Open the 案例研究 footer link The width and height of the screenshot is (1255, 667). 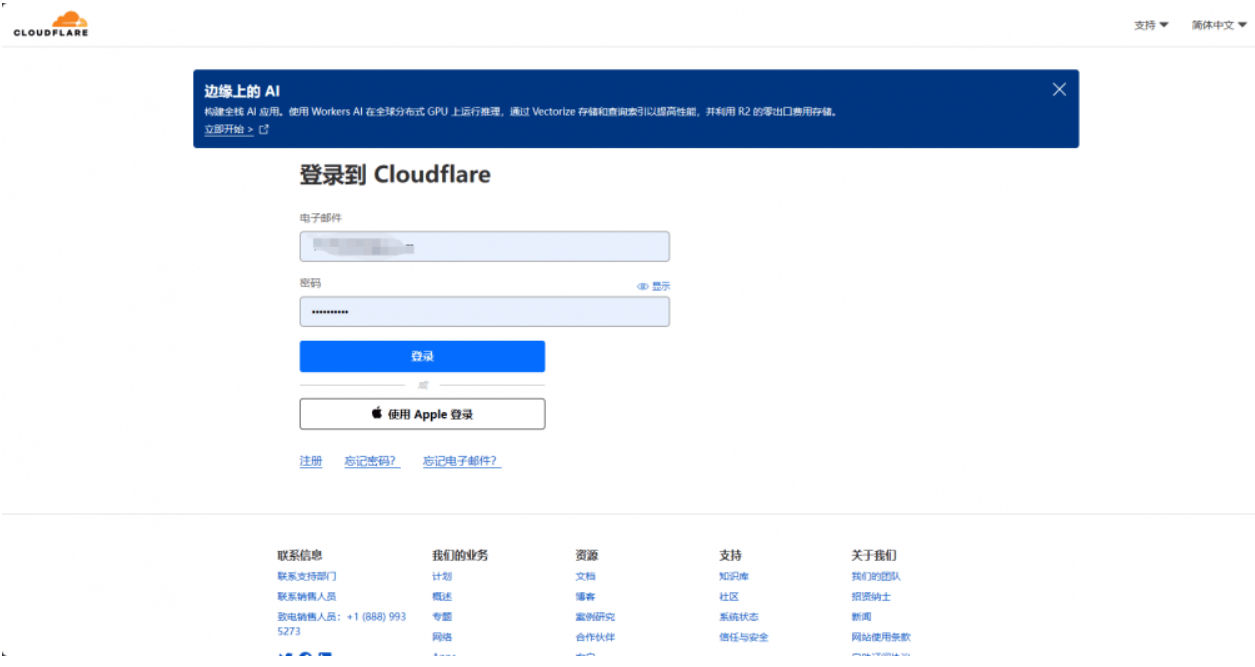[595, 617]
